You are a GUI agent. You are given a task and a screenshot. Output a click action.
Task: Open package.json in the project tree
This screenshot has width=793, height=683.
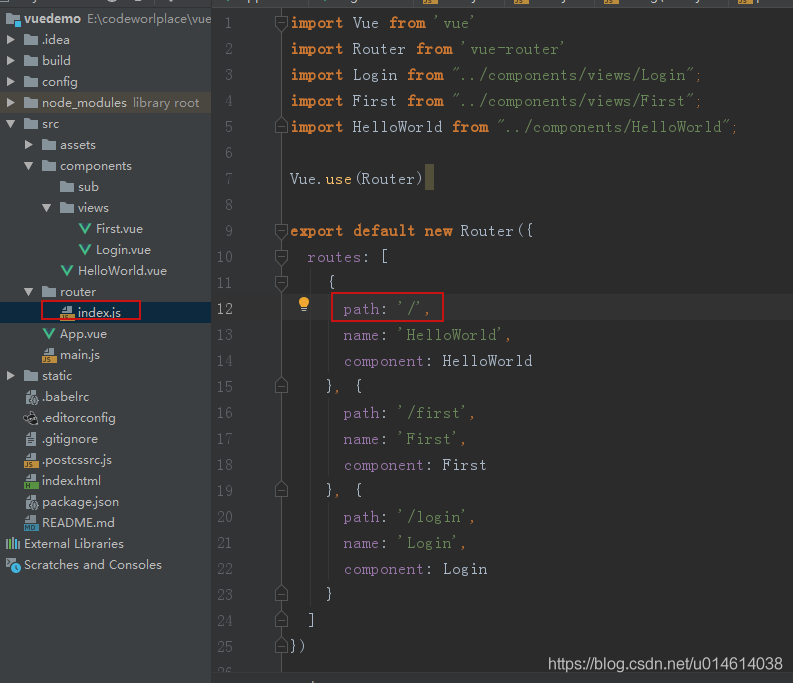pos(80,502)
